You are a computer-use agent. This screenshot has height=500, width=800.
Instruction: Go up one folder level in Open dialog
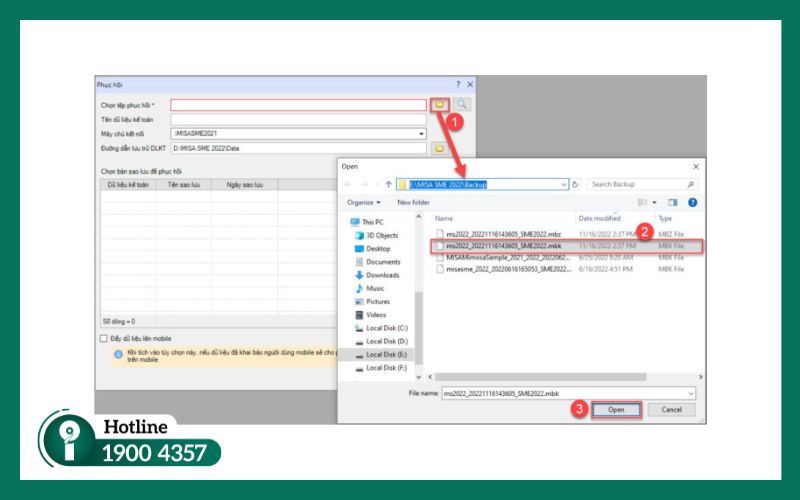pos(388,184)
